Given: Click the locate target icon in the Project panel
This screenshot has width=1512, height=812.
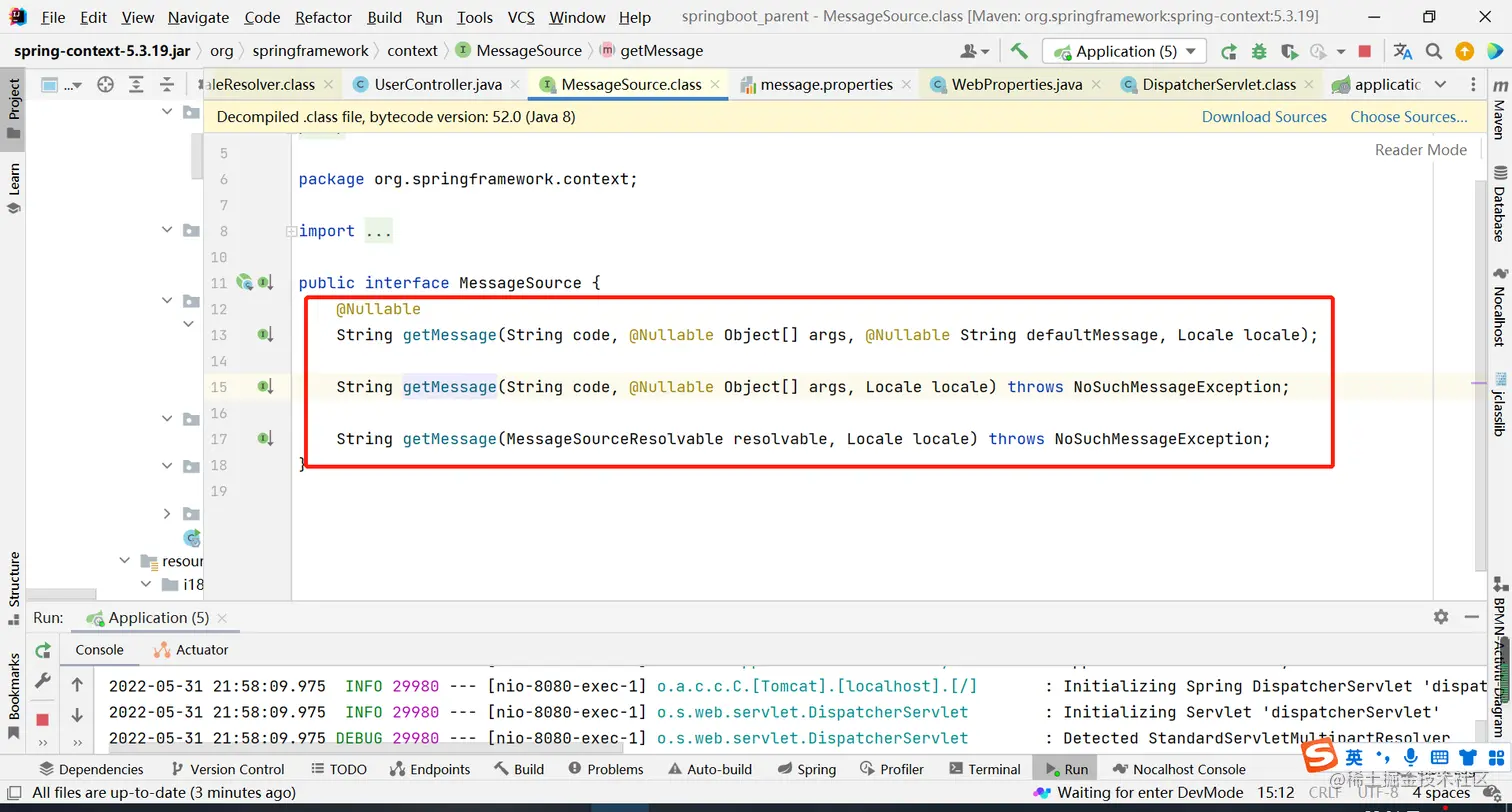Looking at the screenshot, I should tap(105, 85).
